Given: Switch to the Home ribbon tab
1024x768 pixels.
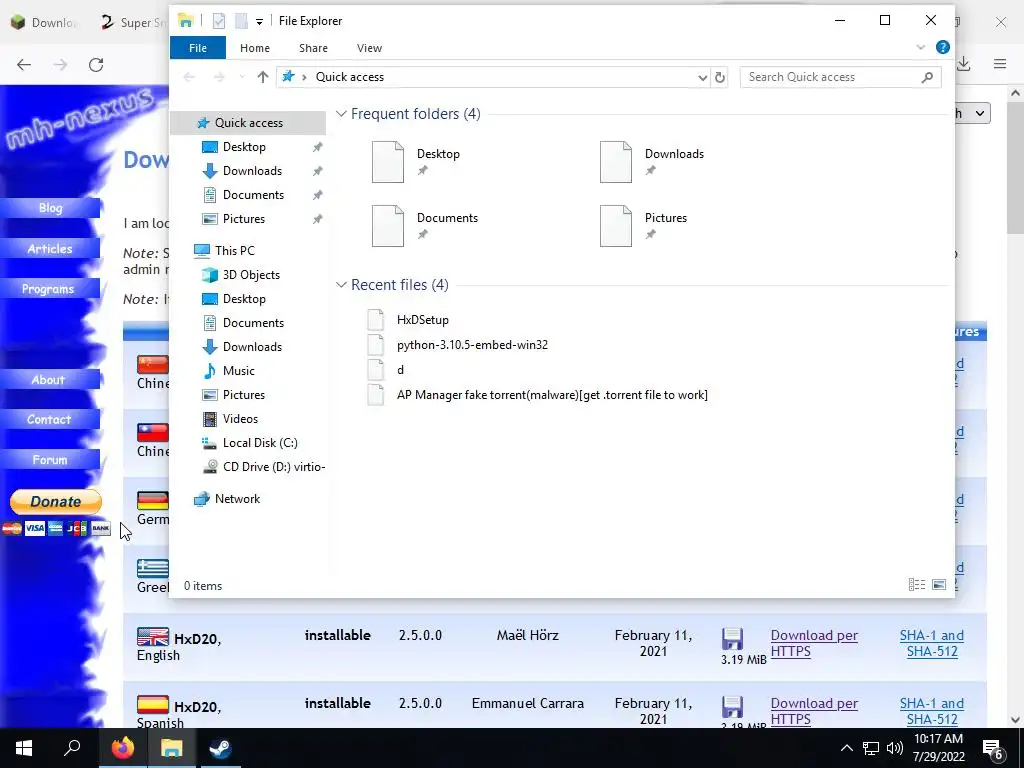Looking at the screenshot, I should [255, 48].
